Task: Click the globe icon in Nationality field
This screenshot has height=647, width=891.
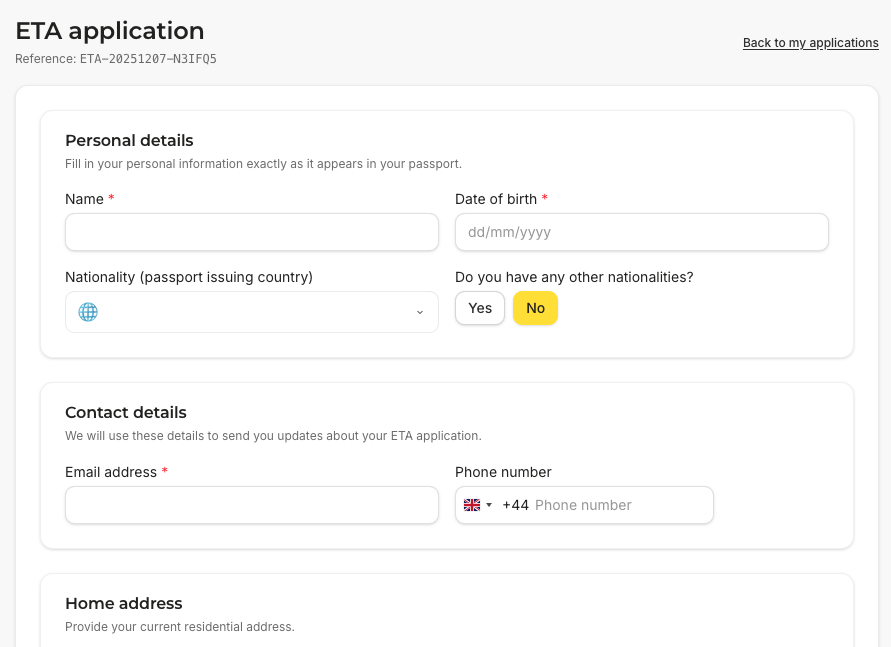Action: [x=88, y=312]
